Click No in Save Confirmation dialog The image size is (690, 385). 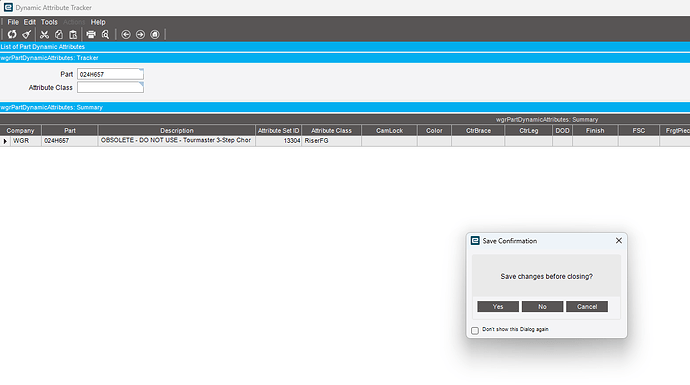542,307
